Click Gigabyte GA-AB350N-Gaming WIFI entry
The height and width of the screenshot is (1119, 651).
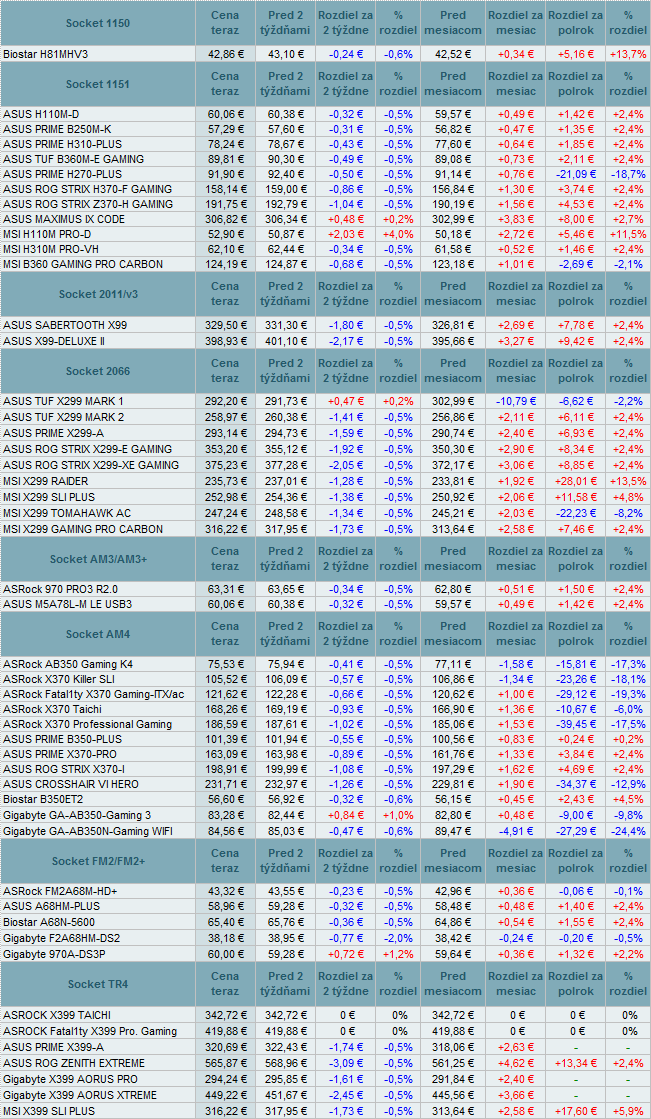pos(90,829)
